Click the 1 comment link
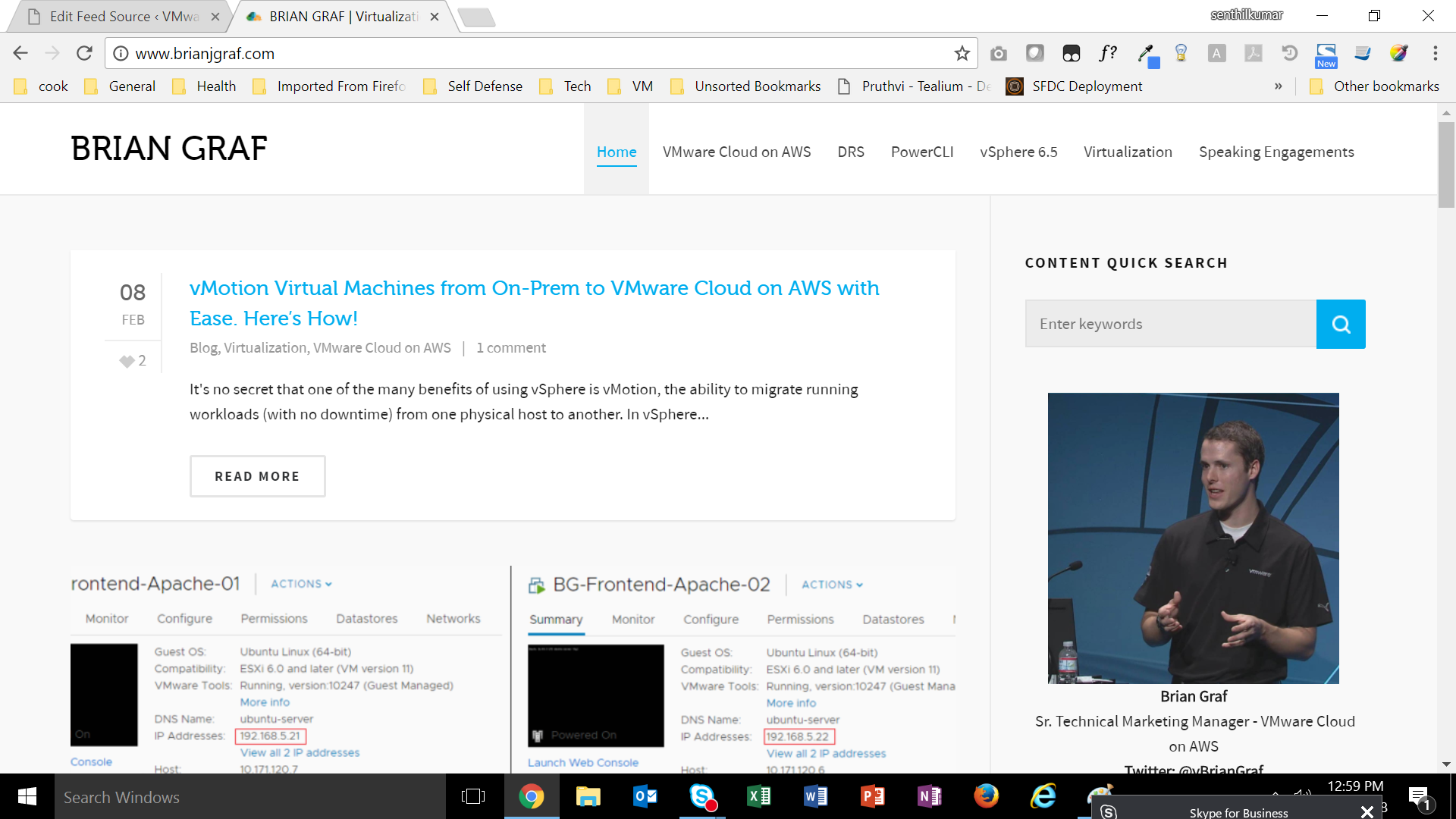This screenshot has width=1456, height=819. pos(510,347)
